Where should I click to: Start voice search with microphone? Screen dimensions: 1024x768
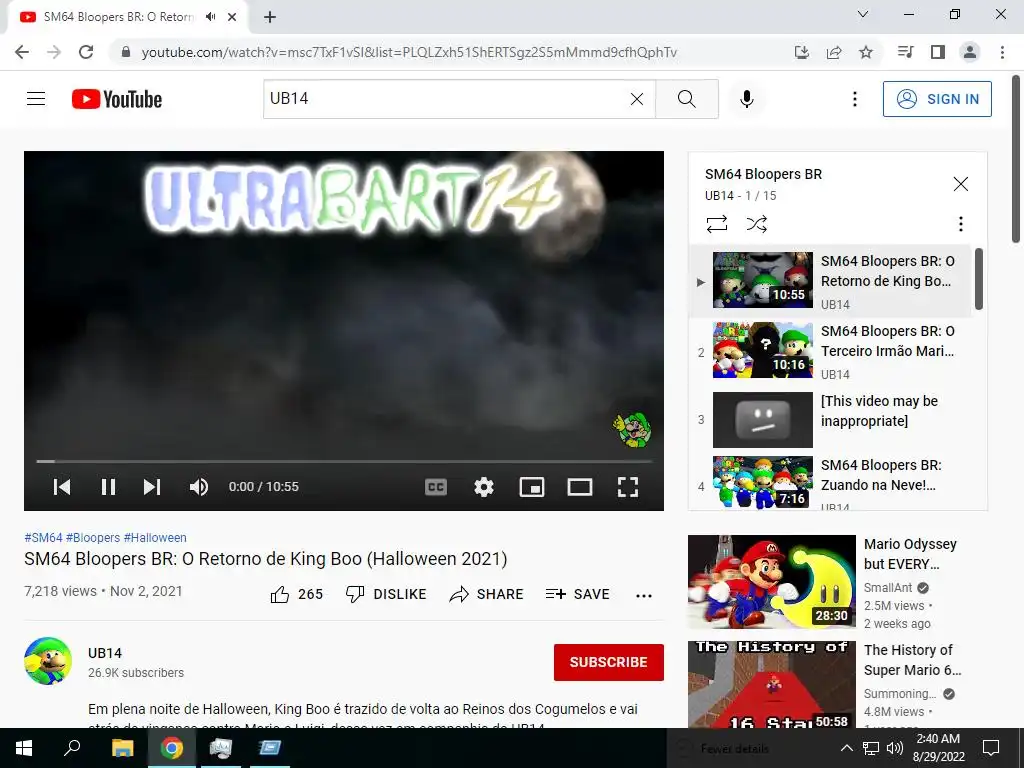coord(746,99)
